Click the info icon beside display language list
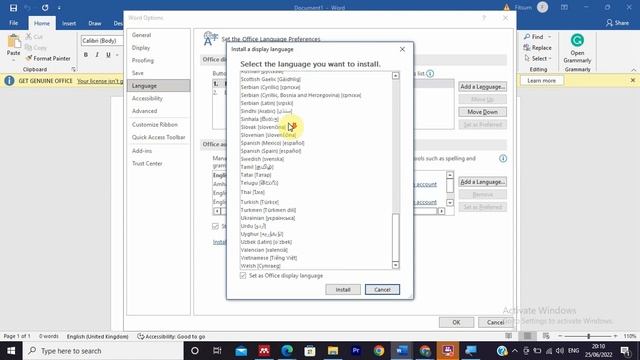The image size is (640, 360). coord(430,73)
